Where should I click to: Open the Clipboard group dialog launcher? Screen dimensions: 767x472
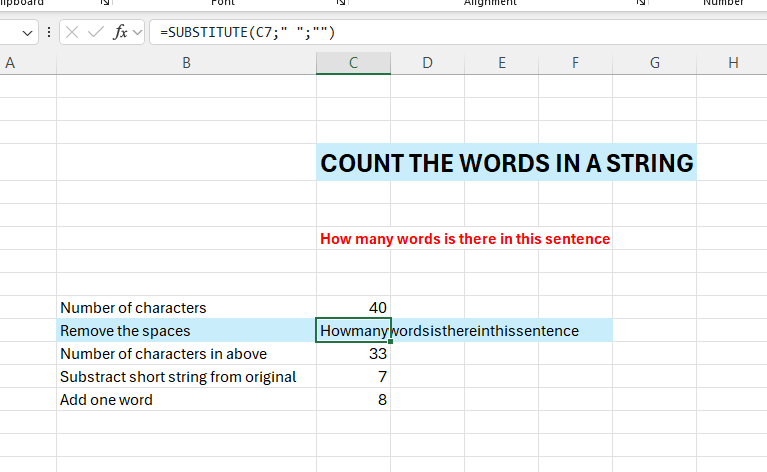[105, 3]
